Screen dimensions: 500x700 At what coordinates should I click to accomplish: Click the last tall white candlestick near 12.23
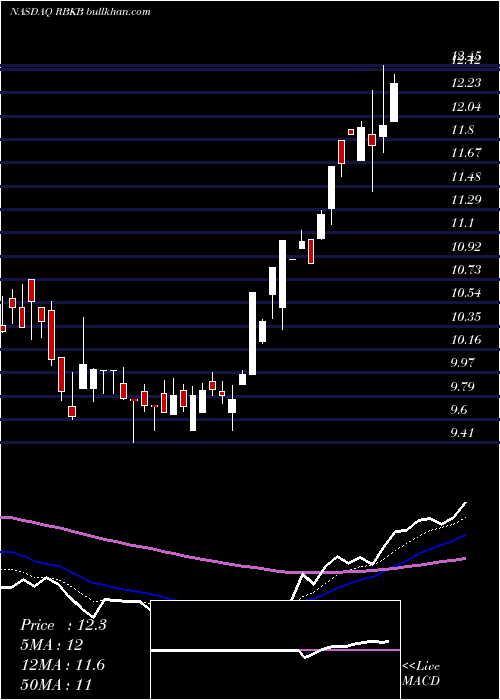(x=394, y=102)
